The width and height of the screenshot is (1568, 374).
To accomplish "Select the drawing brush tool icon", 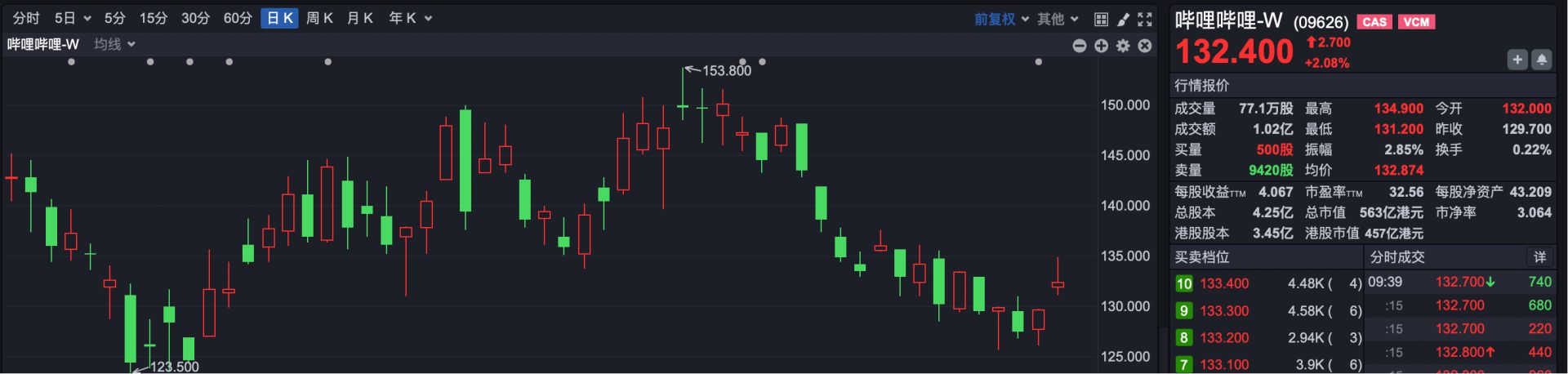I will tap(1123, 19).
